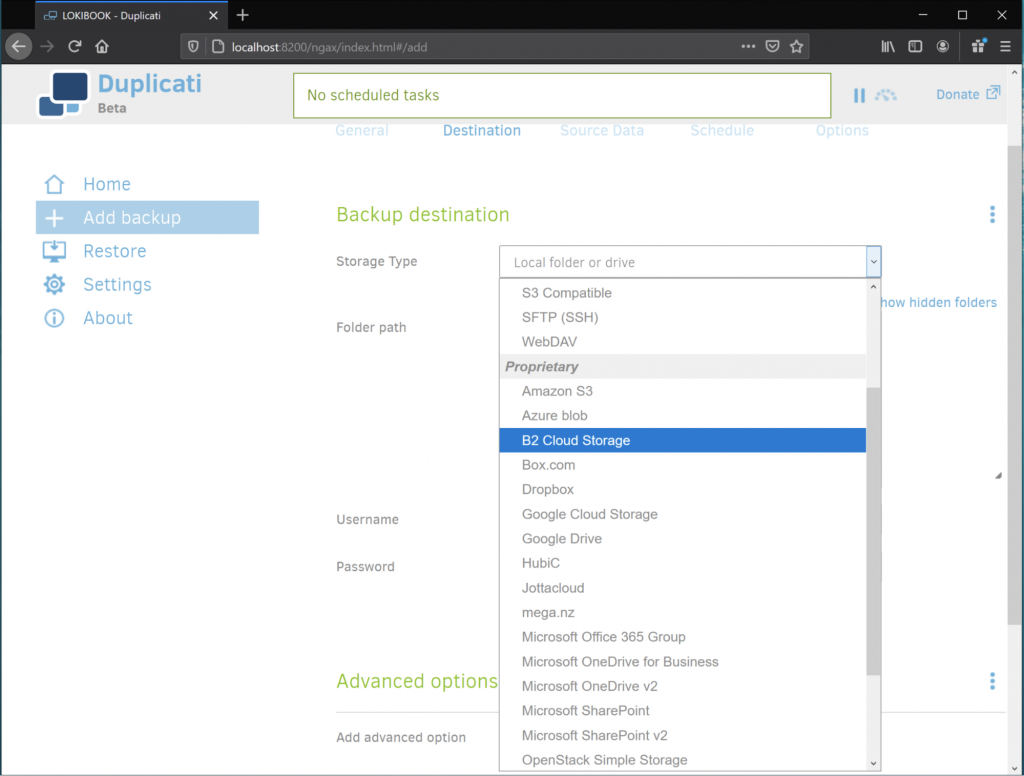Open Backup destination three-dot menu
This screenshot has height=776, width=1024.
point(993,214)
